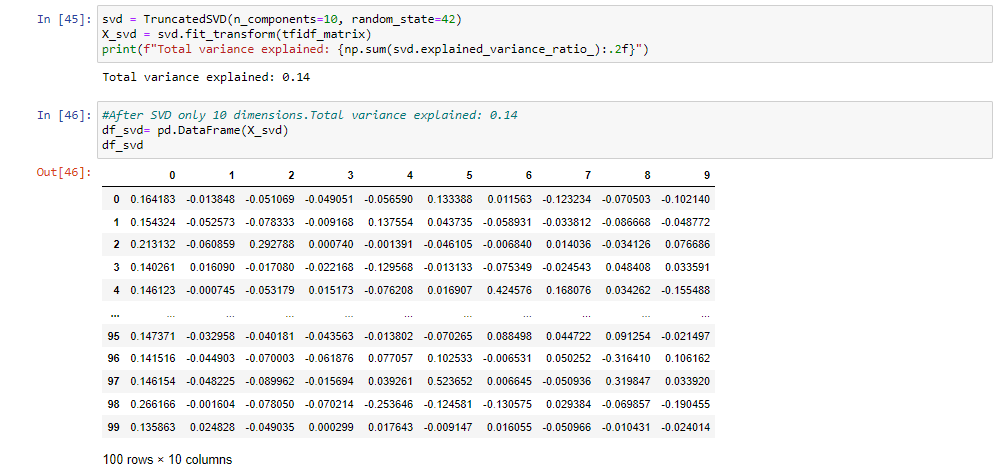Click cell value 0.164183
The image size is (998, 472).
tap(153, 200)
